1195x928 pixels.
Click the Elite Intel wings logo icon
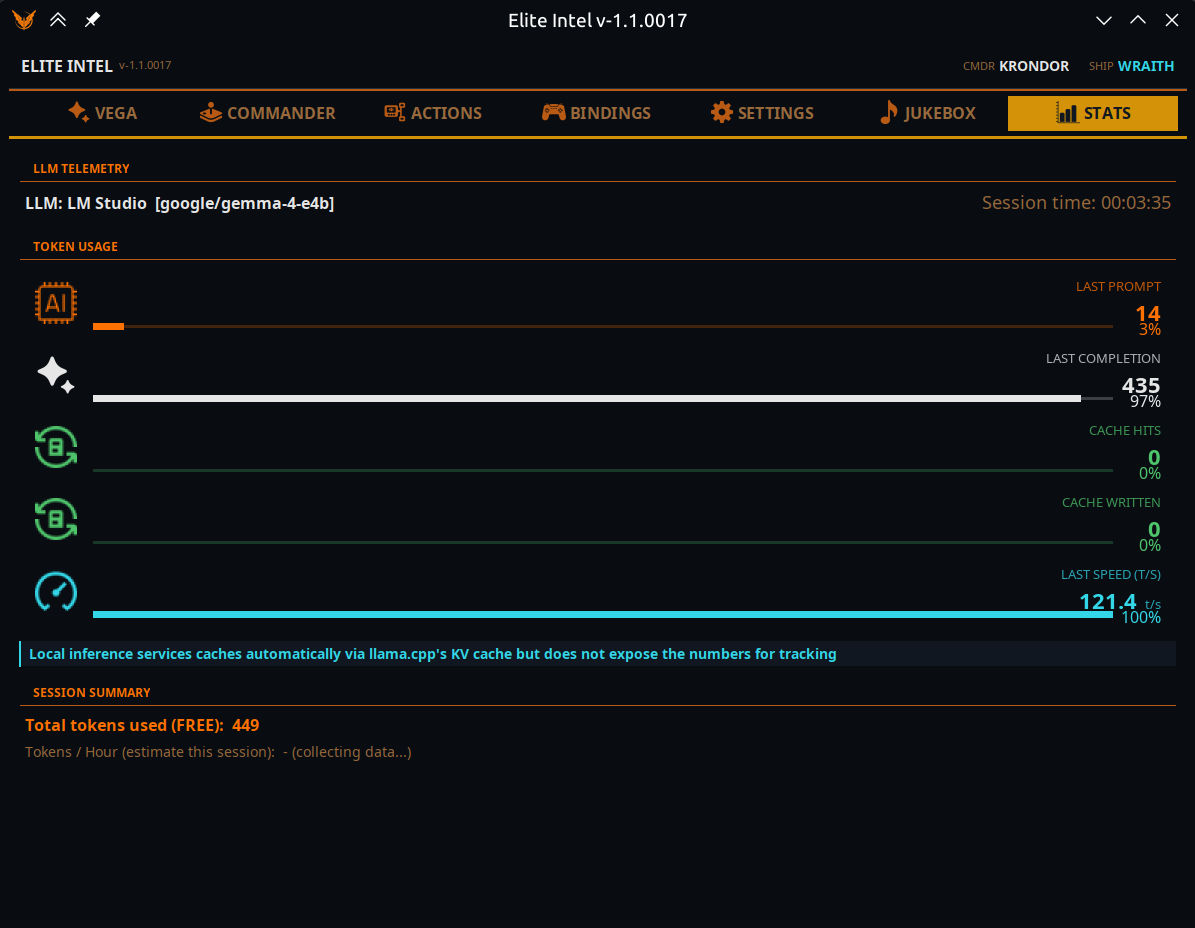(24, 20)
